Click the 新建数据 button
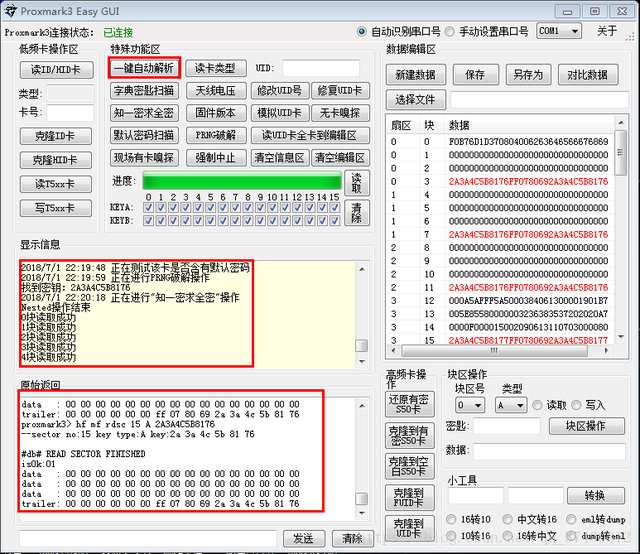 click(416, 75)
